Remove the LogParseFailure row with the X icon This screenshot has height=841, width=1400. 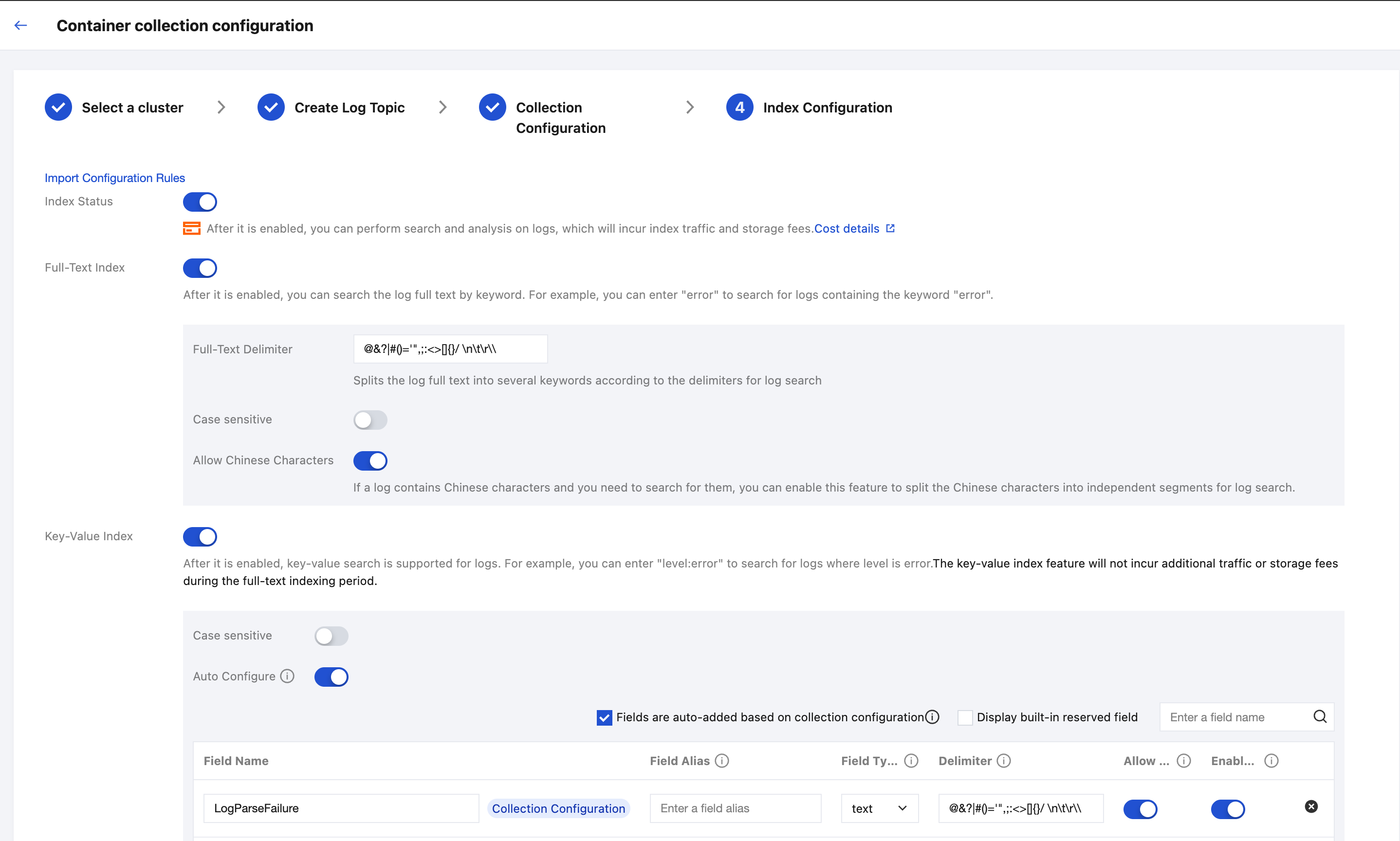point(1311,806)
